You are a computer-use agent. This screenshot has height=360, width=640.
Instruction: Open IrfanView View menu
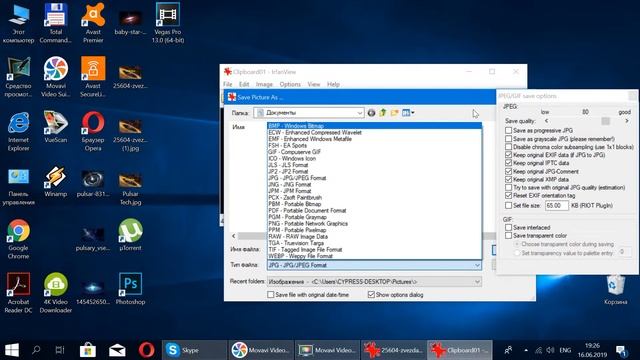pyautogui.click(x=313, y=84)
